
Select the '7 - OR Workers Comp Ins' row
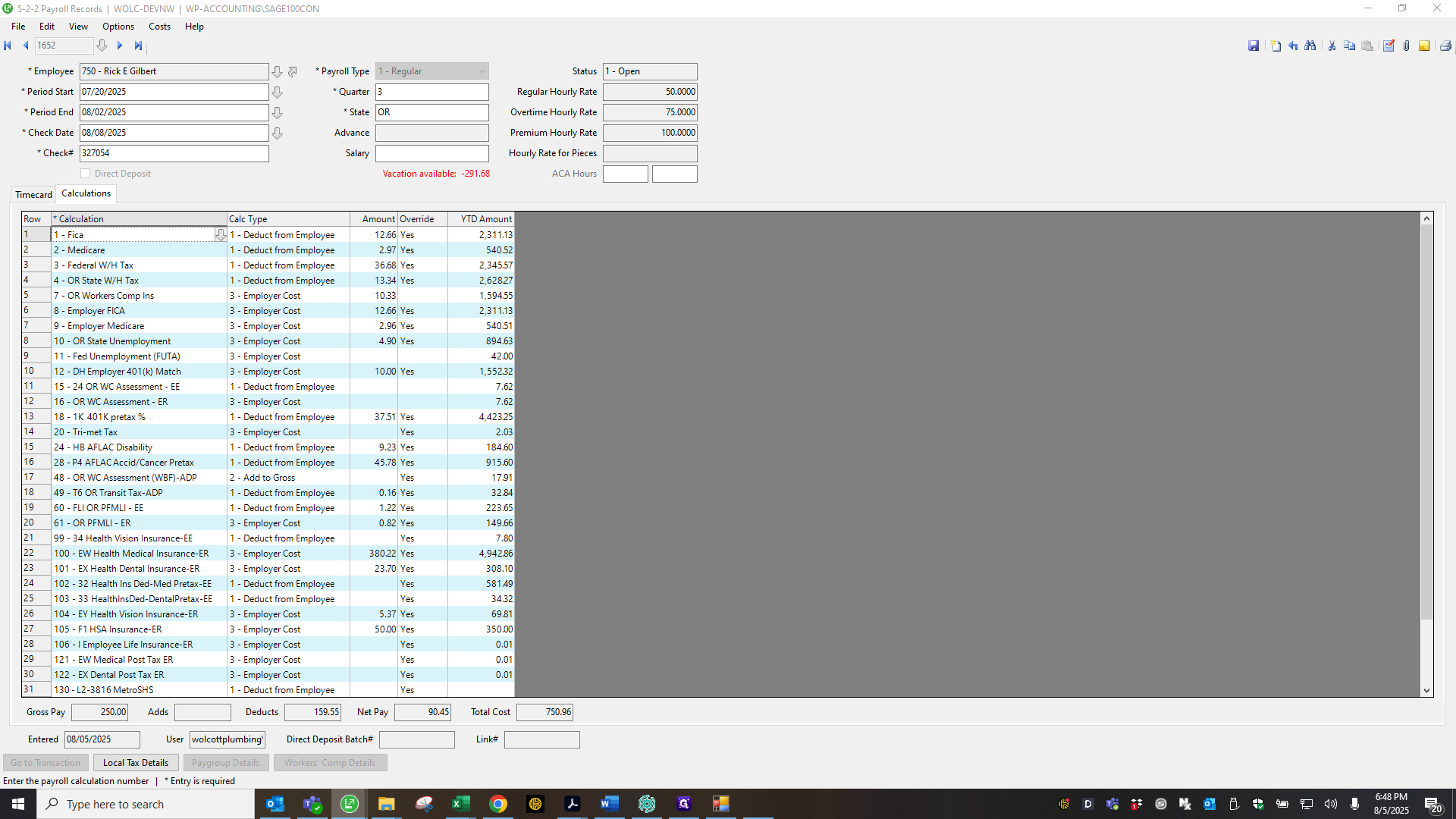(268, 296)
